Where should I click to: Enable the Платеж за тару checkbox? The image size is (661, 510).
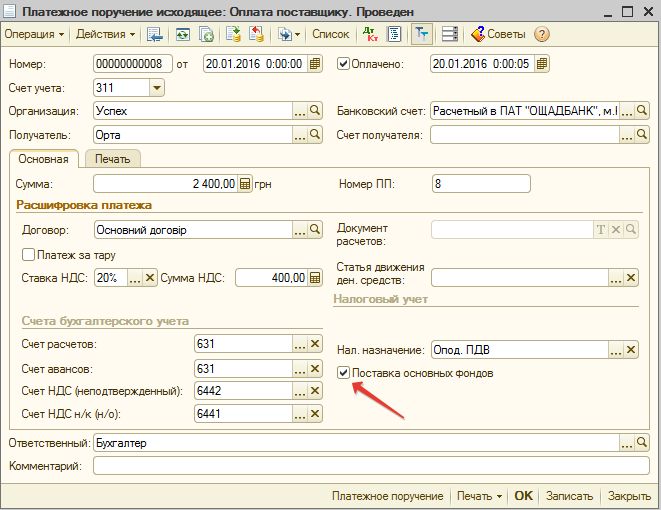coord(28,255)
